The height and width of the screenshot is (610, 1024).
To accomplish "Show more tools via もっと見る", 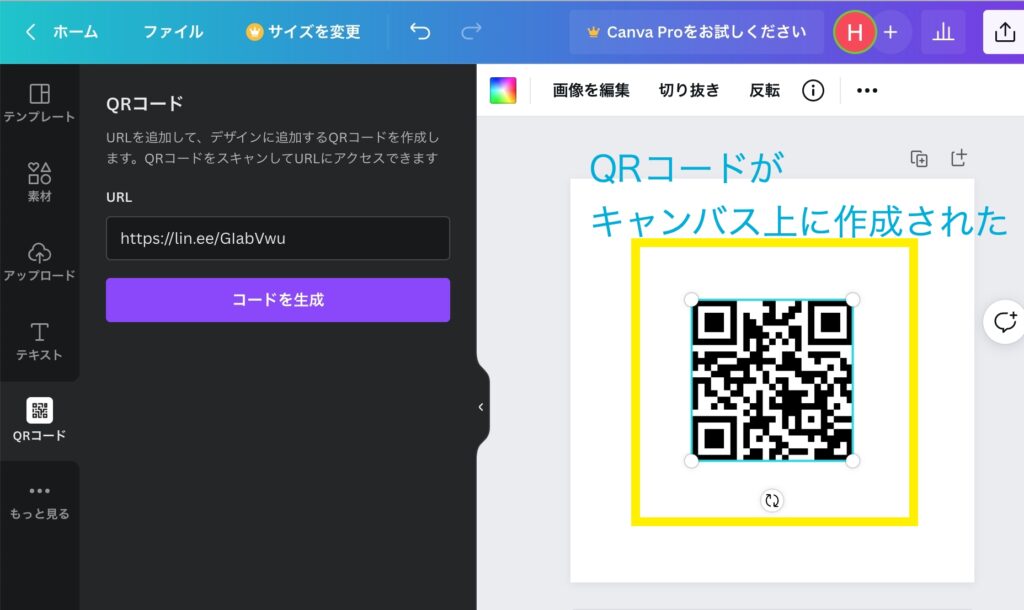I will [x=39, y=502].
